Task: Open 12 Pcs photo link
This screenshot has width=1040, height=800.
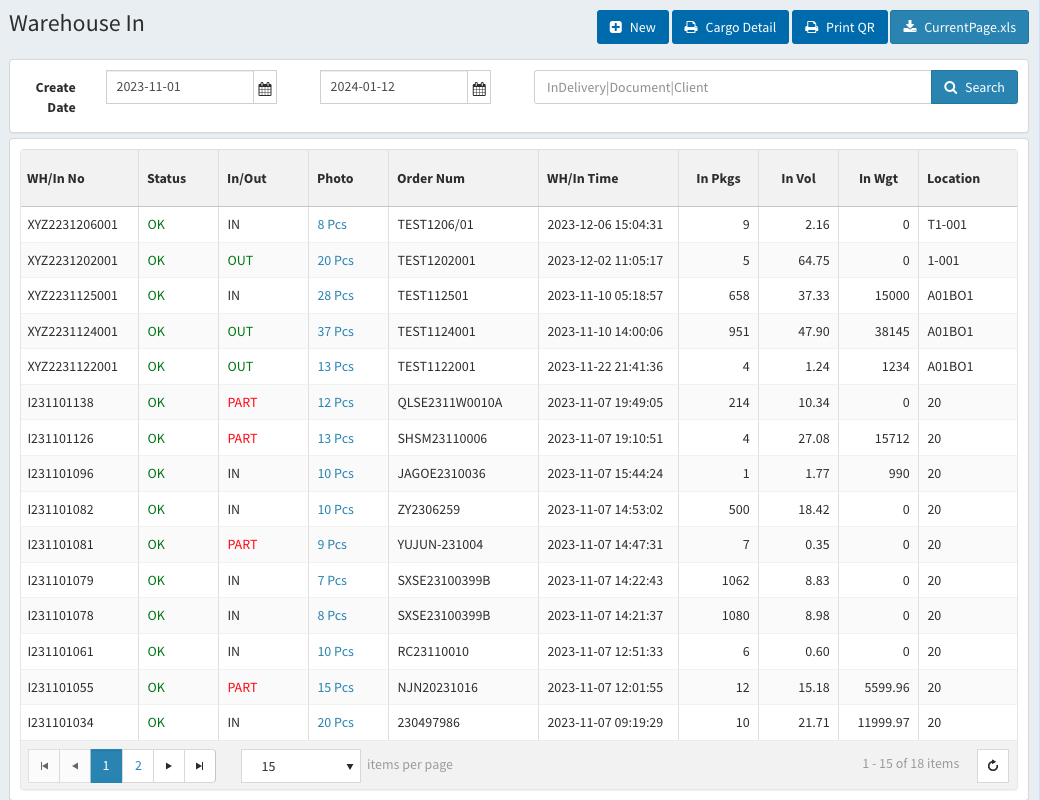Action: [335, 403]
